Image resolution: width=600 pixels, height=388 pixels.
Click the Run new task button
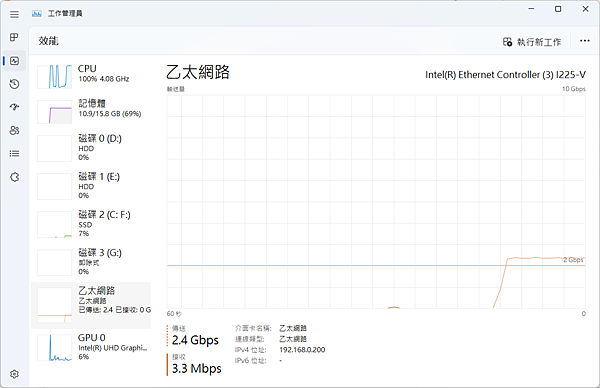532,42
